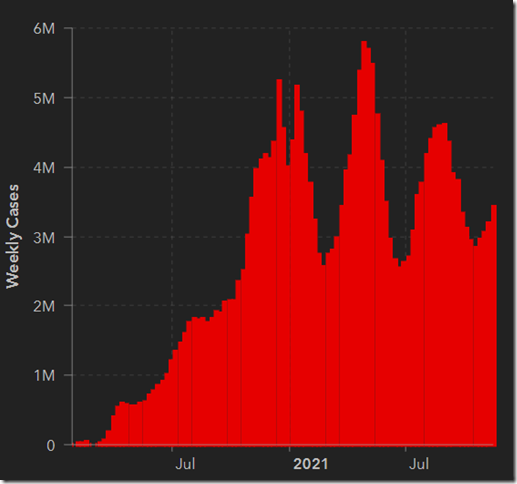Click the "Weekly Cases" axis title

click(13, 236)
